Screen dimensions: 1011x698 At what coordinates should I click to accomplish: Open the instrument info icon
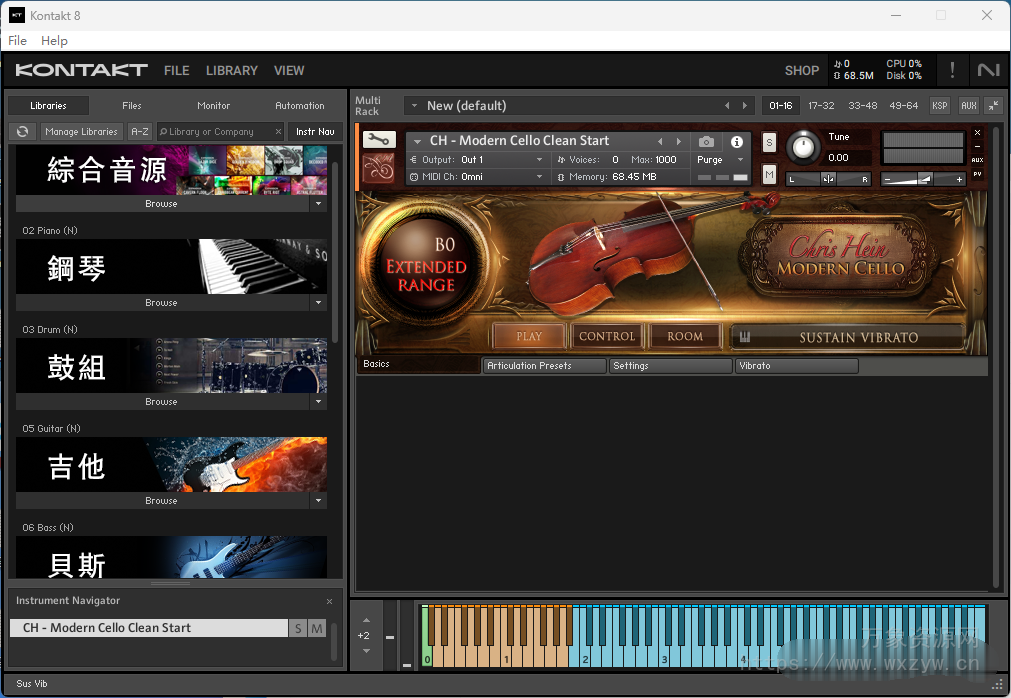(737, 142)
